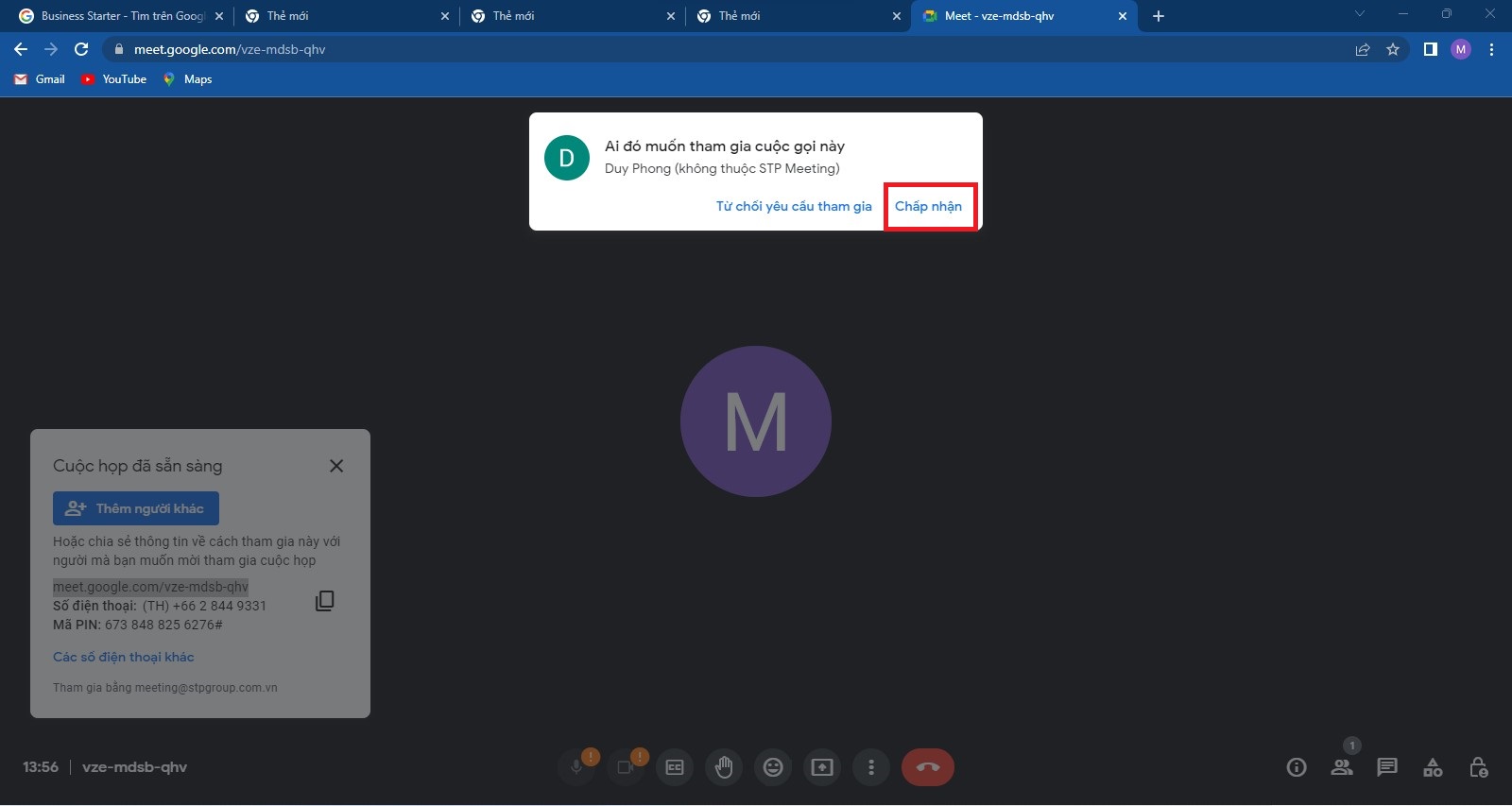Turn on closed captions
The width and height of the screenshot is (1512, 806).
pos(675,767)
